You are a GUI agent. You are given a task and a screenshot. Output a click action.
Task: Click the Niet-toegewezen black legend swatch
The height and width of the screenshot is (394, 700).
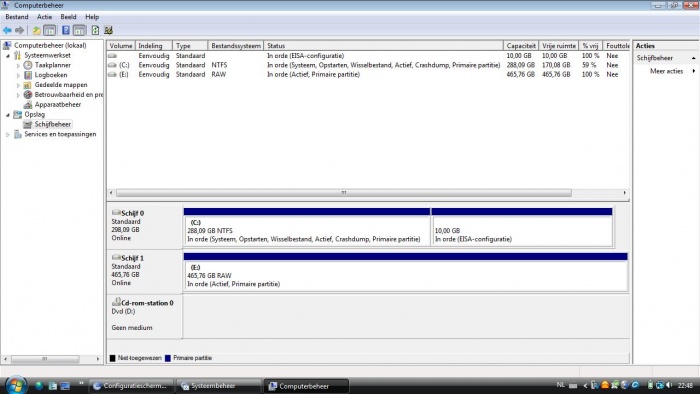pyautogui.click(x=112, y=358)
